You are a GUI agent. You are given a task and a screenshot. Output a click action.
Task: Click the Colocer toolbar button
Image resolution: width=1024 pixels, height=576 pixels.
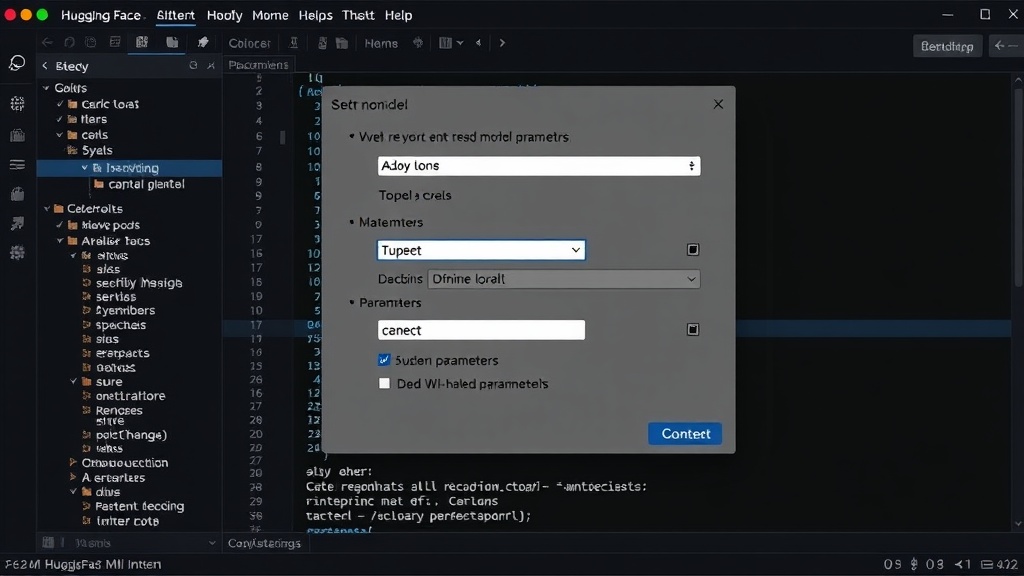tap(249, 43)
